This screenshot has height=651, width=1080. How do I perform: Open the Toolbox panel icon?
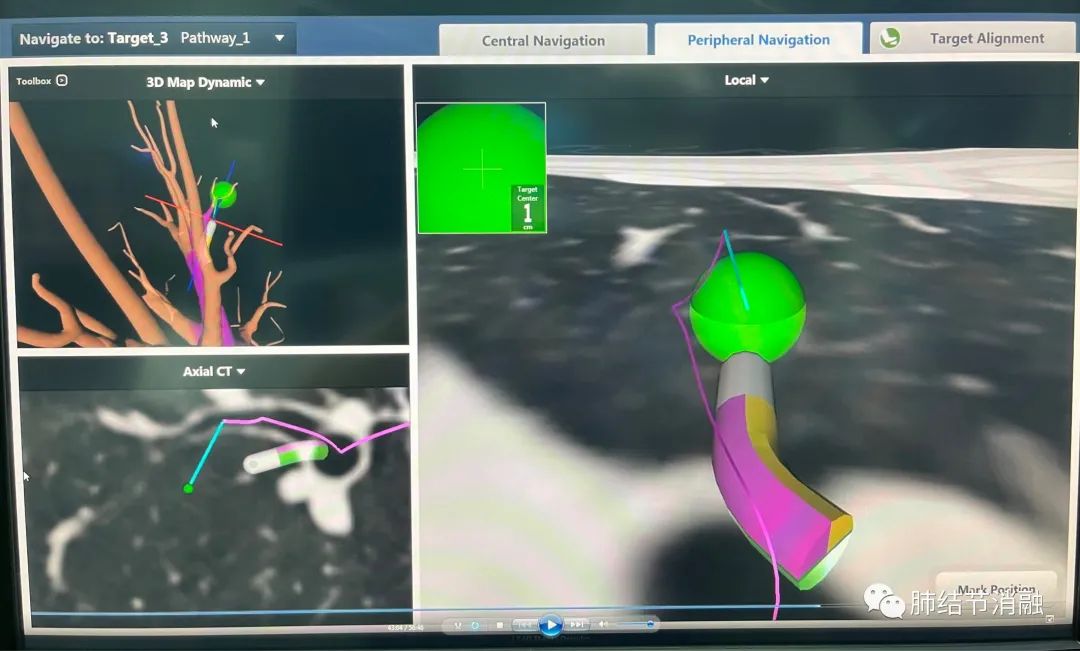click(62, 81)
